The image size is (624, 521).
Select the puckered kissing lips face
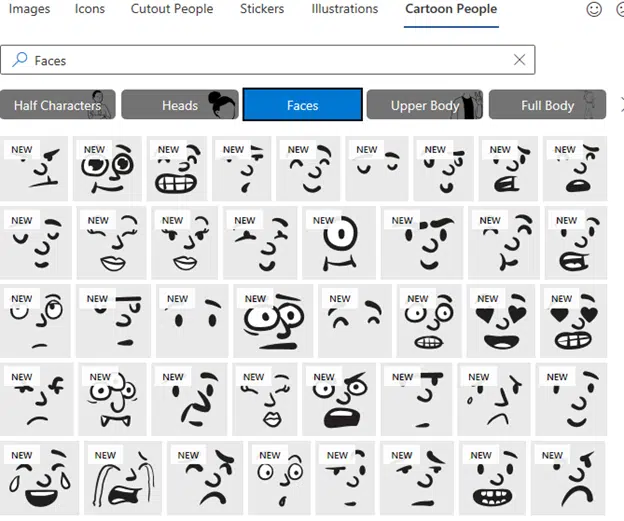click(x=264, y=399)
